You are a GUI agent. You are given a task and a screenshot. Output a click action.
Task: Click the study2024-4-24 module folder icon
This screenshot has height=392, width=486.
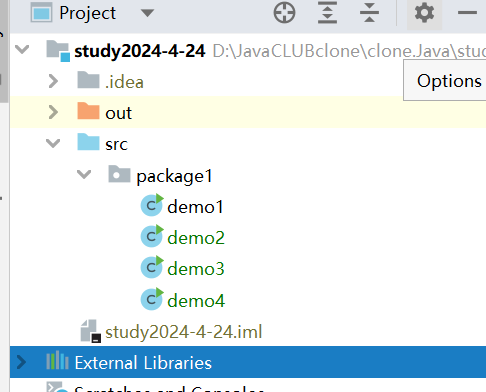pos(58,51)
